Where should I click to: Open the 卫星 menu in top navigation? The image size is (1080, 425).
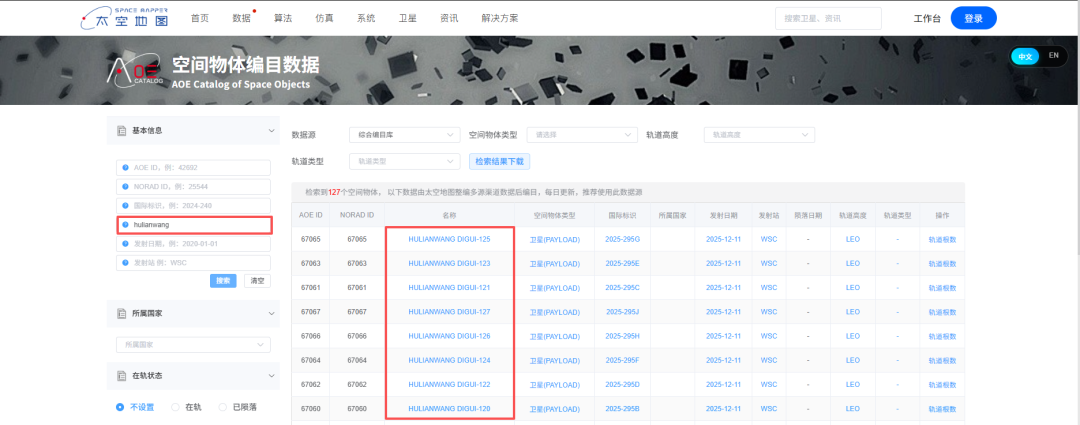click(x=407, y=18)
